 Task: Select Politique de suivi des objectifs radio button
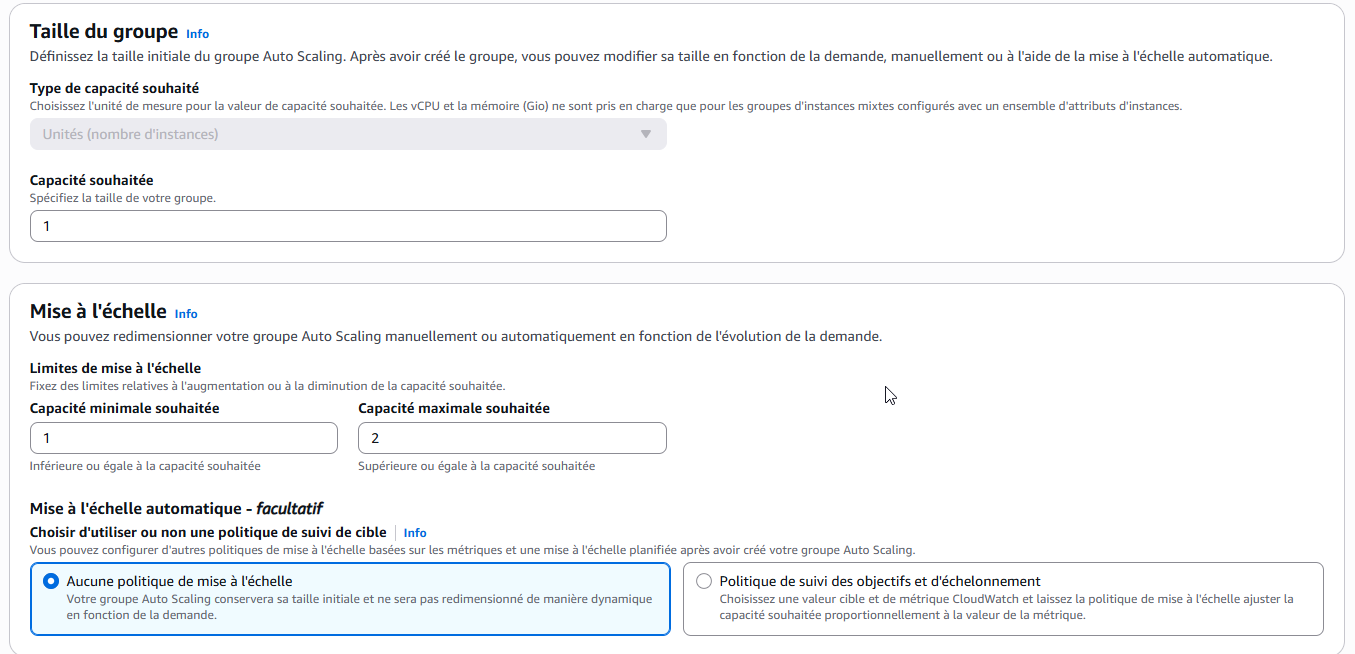click(x=704, y=581)
